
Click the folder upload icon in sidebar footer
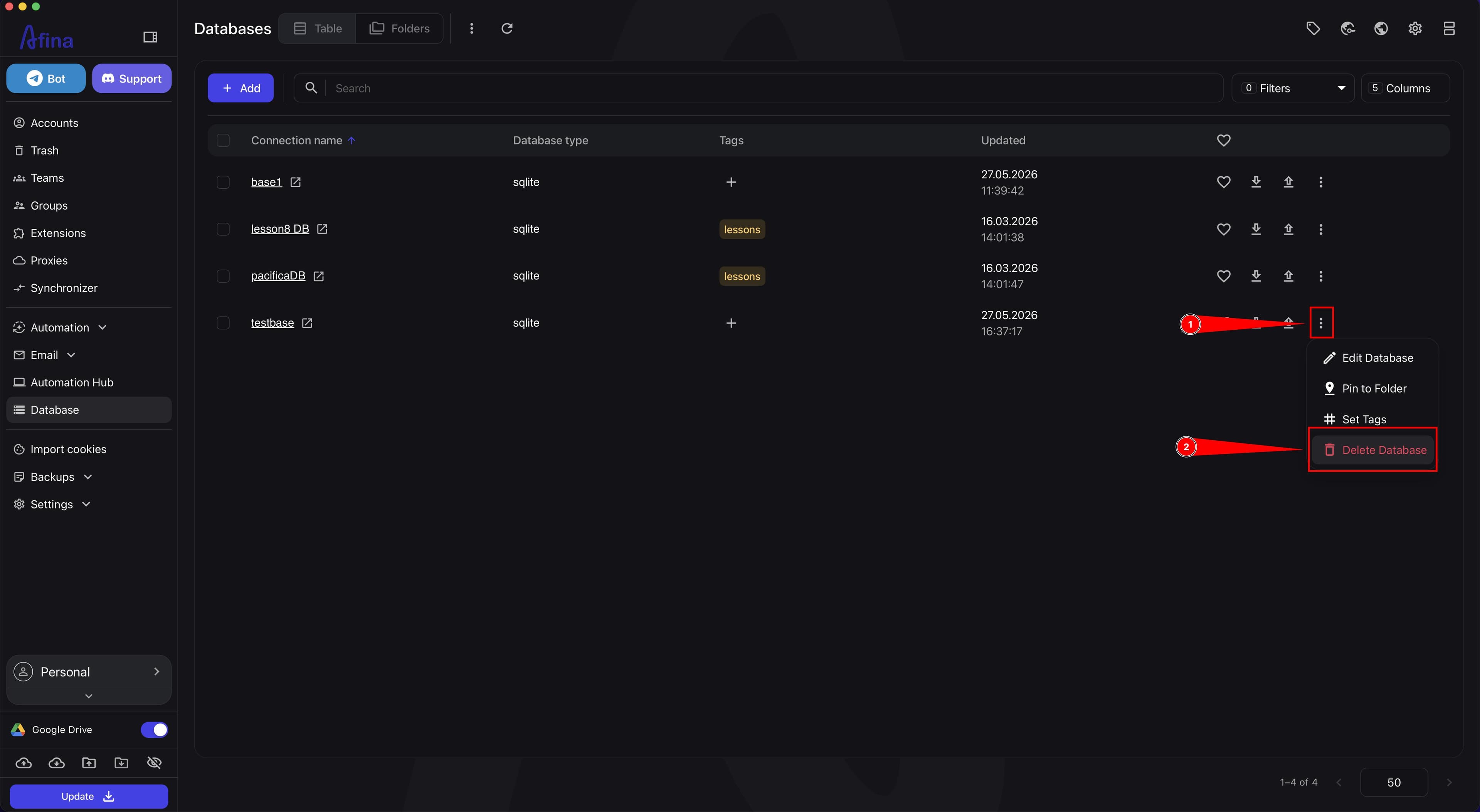click(89, 763)
